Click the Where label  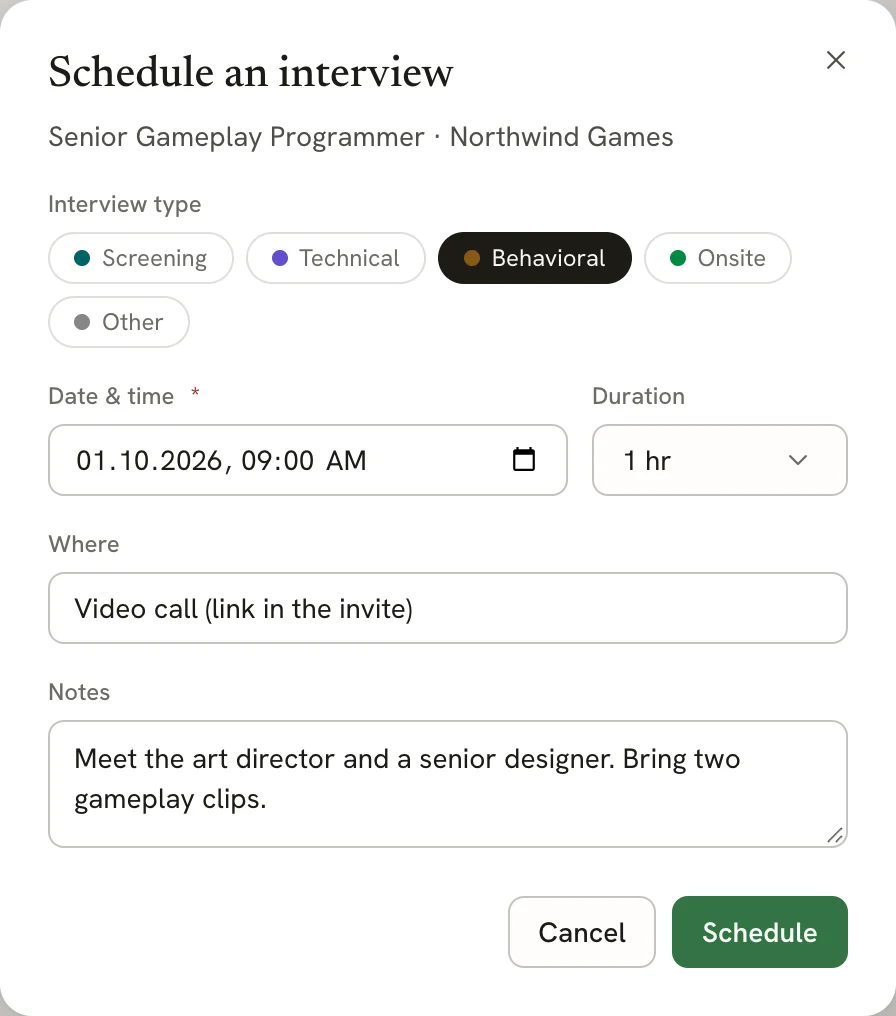point(84,544)
